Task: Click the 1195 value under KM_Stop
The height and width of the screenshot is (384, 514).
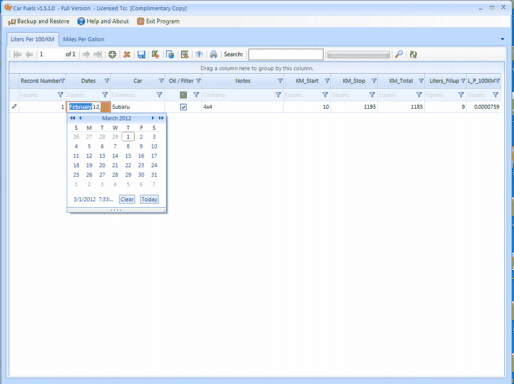Action: click(x=369, y=107)
